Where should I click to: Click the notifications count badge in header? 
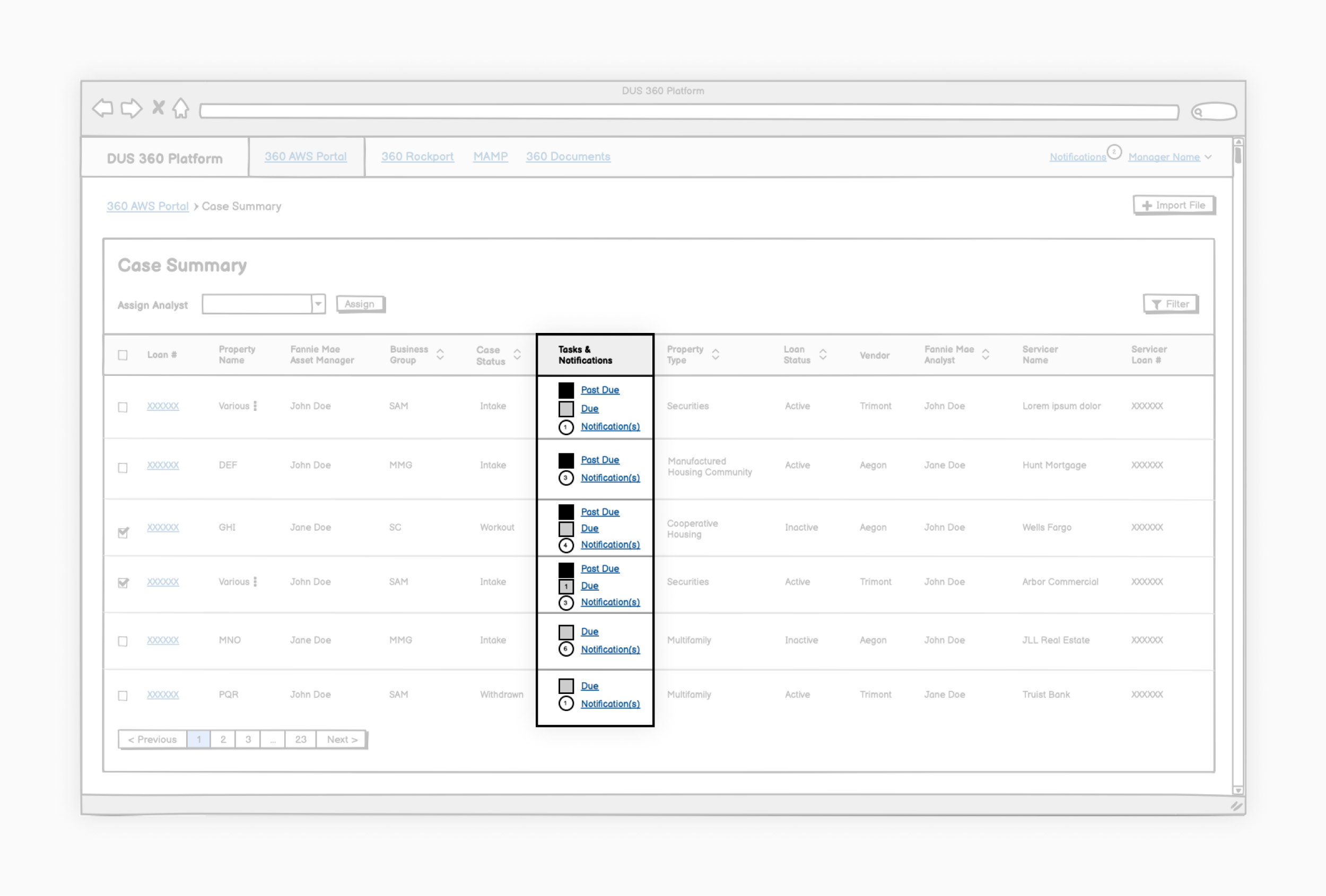pyautogui.click(x=1114, y=152)
